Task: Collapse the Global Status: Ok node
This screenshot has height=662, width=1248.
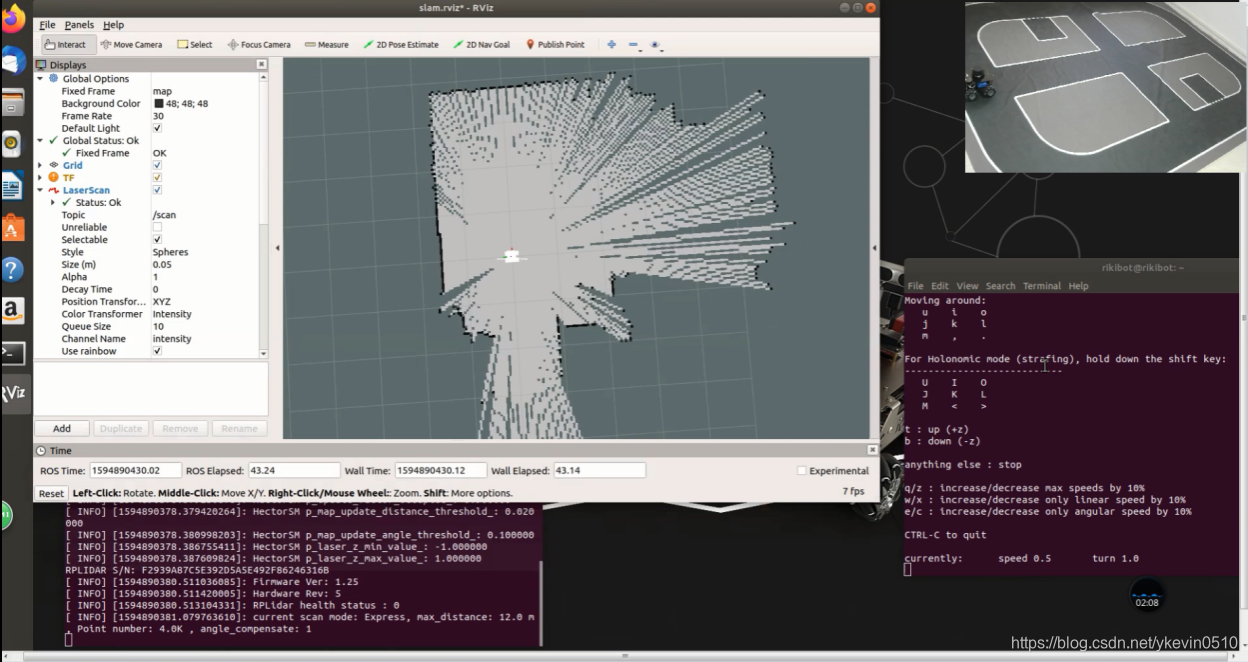Action: (41, 141)
